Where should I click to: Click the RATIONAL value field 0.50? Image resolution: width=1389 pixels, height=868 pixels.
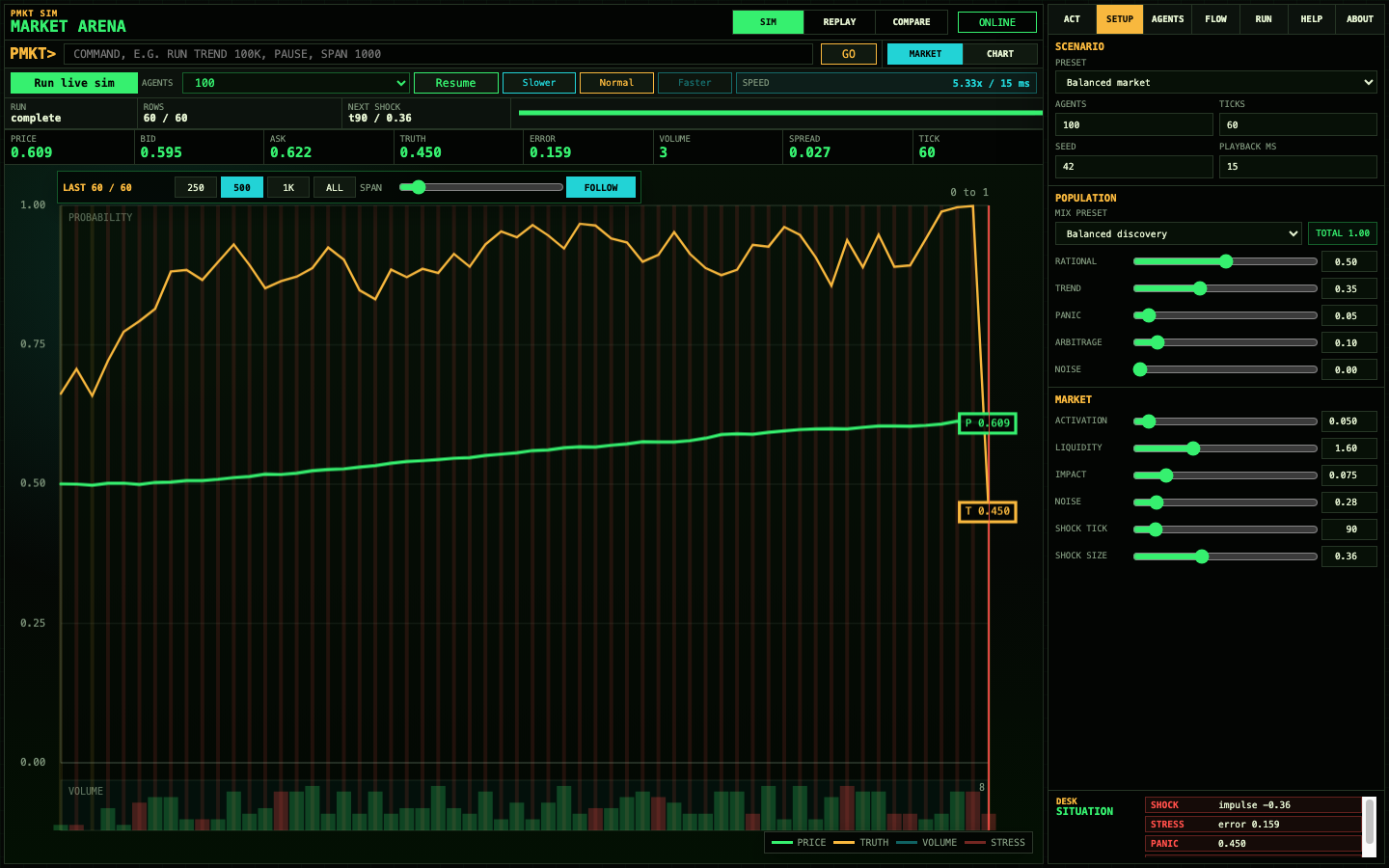click(1349, 261)
